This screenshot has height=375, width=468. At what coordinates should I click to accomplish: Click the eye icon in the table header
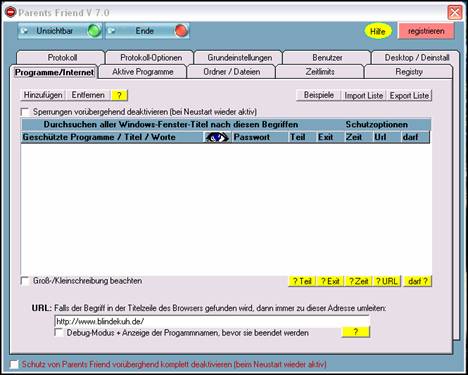[x=217, y=137]
